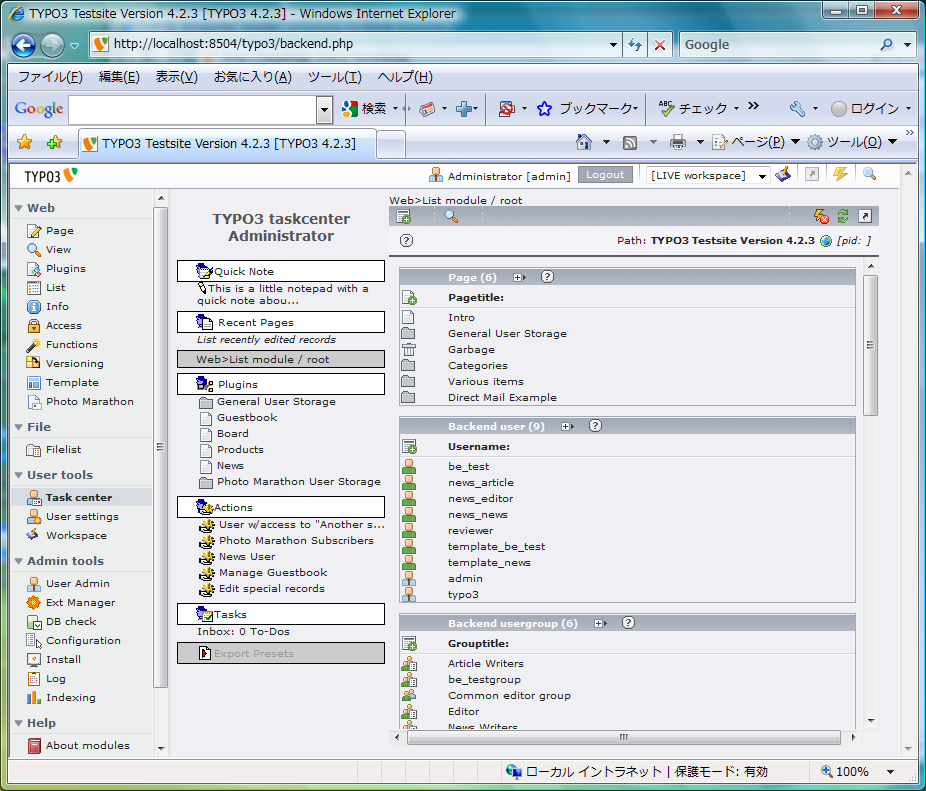Open the Manage Guestbook action
This screenshot has height=791, width=926.
coord(273,572)
